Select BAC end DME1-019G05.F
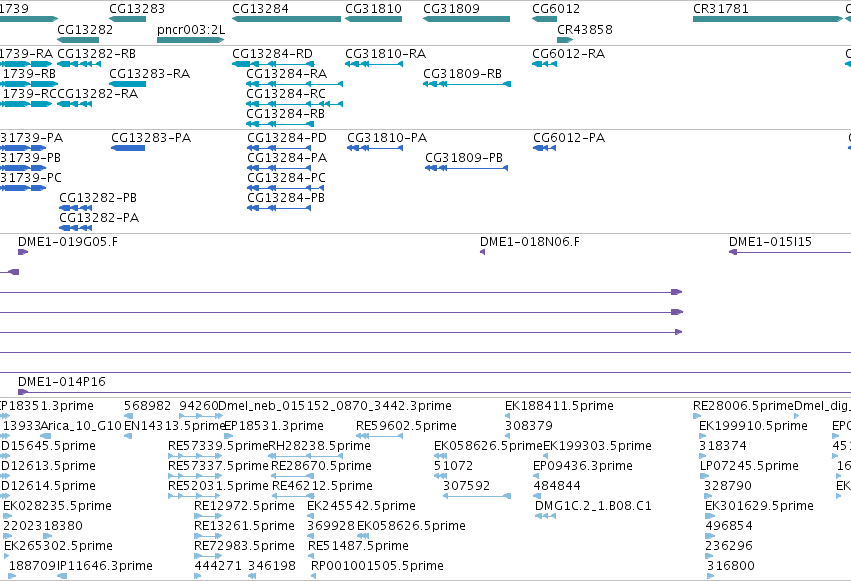 click(x=23, y=252)
